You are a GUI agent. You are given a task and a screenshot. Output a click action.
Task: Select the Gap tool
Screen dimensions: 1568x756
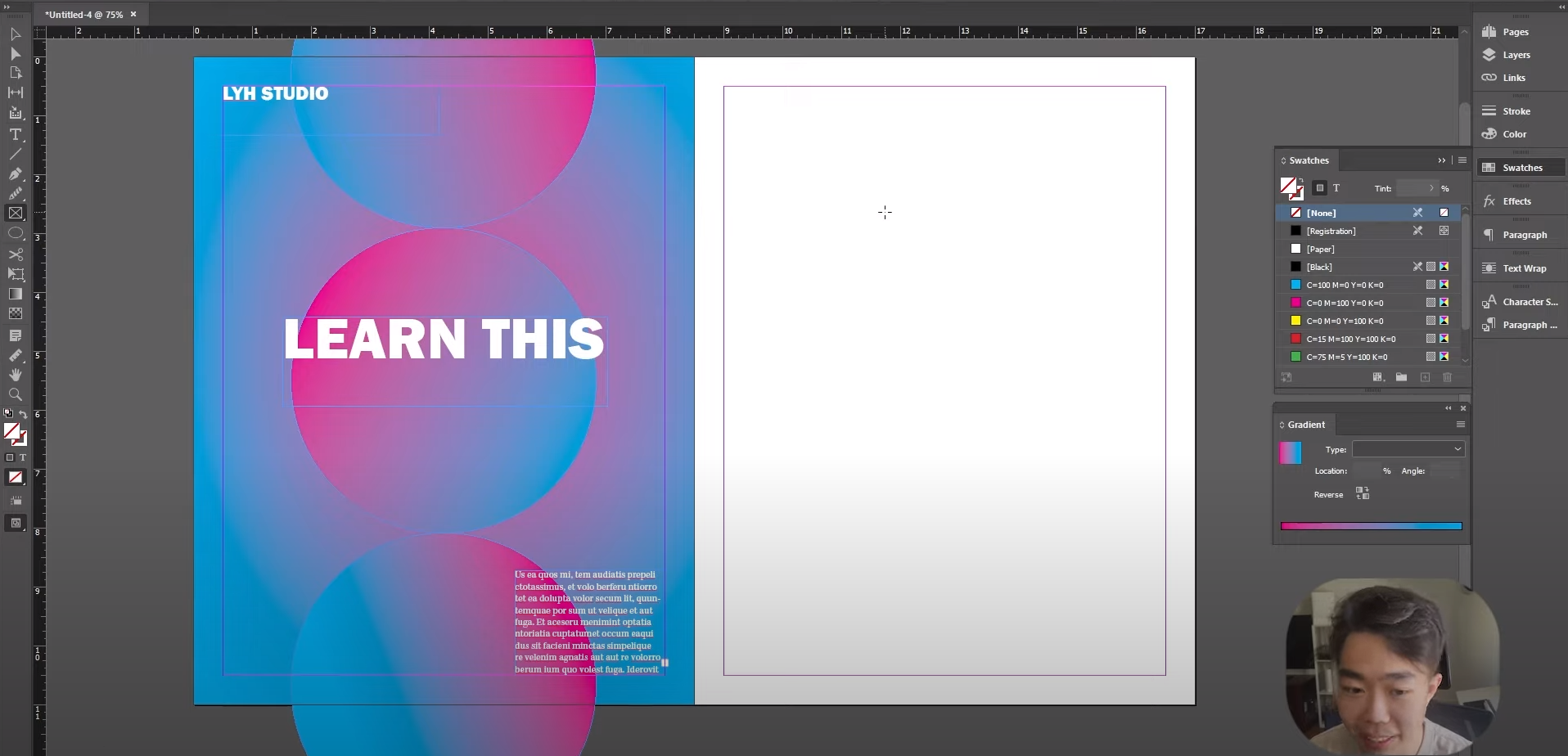pyautogui.click(x=16, y=93)
